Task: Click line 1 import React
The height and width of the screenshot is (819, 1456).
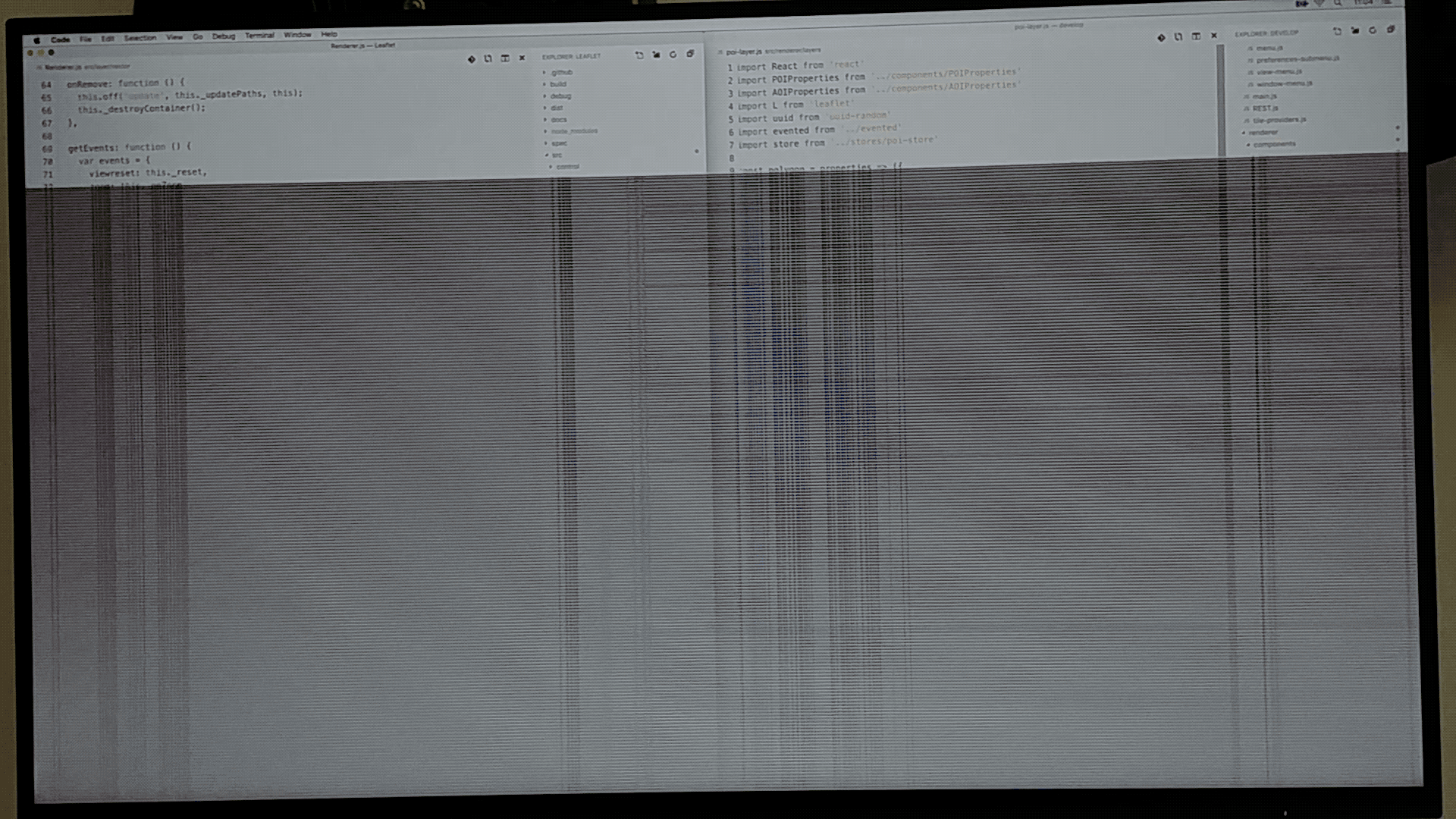Action: pyautogui.click(x=800, y=66)
